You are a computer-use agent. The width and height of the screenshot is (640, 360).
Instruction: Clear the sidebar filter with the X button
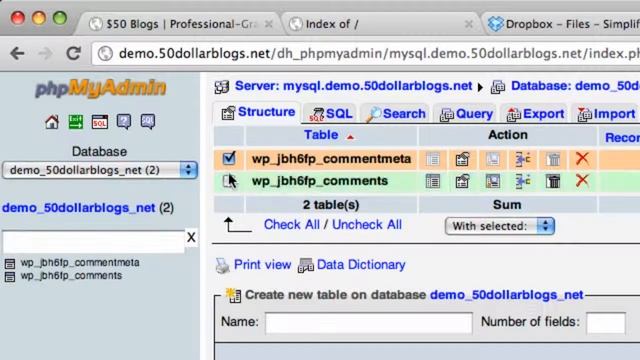click(191, 237)
